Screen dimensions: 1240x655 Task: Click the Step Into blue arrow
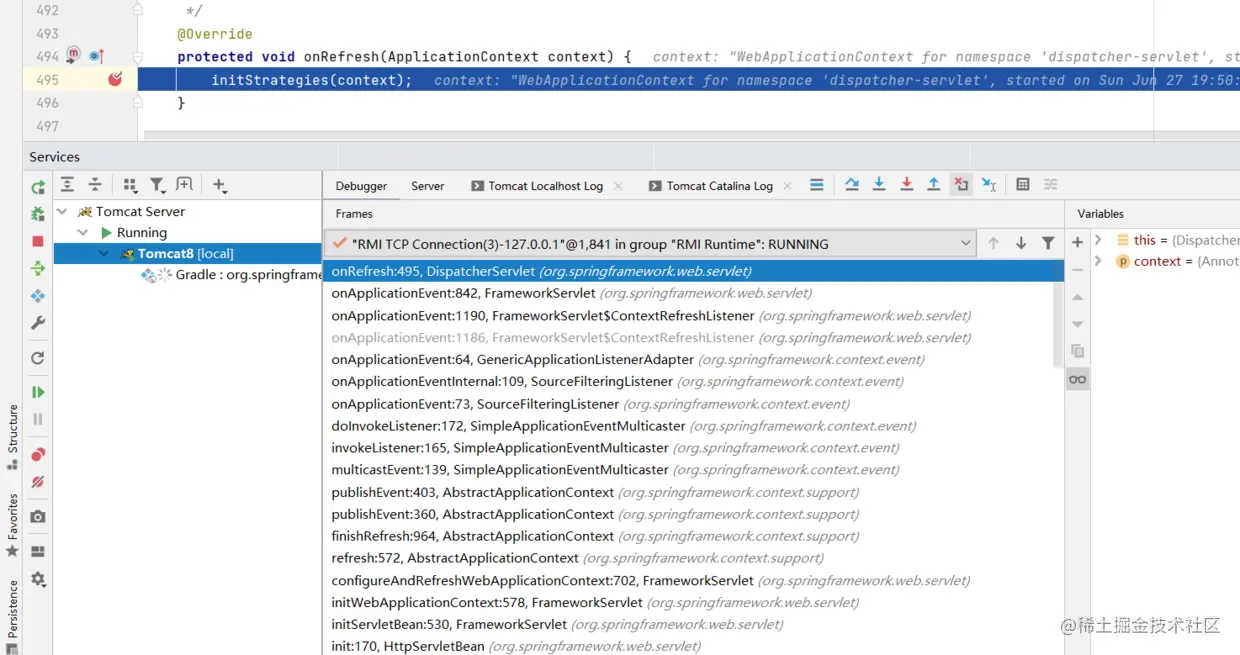879,185
